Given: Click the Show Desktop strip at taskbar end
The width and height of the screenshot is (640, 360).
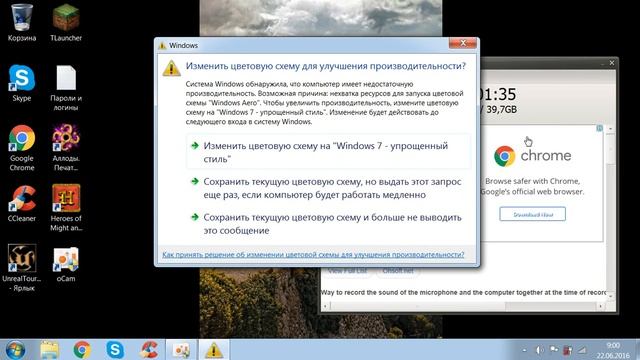Looking at the screenshot, I should (x=637, y=350).
